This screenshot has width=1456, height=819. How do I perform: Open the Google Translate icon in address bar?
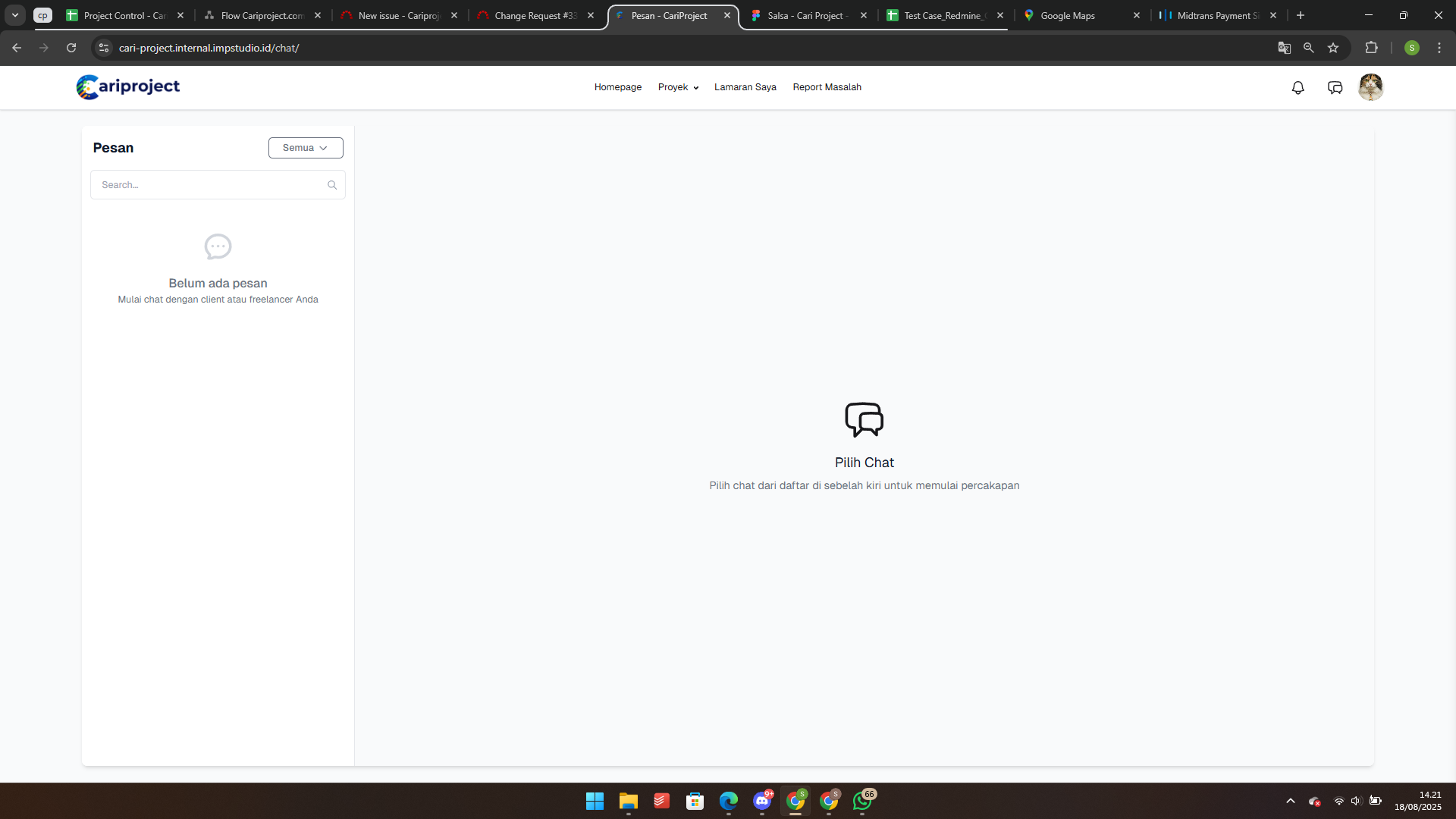(1284, 48)
